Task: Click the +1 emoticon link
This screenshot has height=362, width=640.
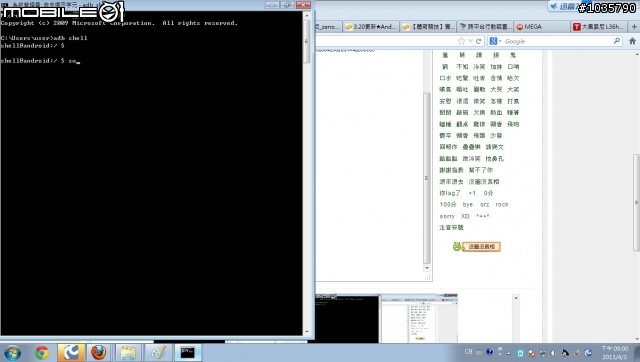Action: [472, 193]
